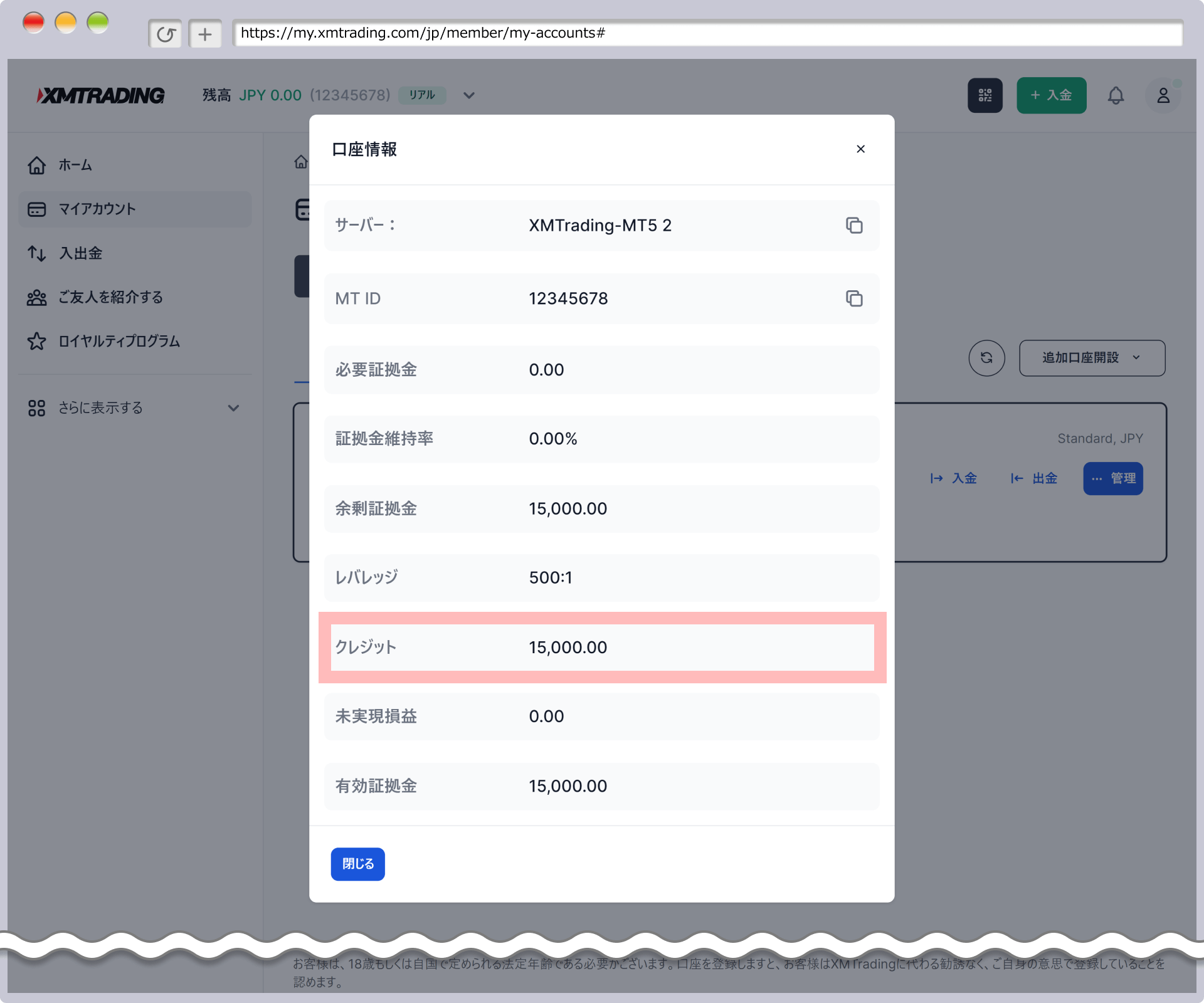Image resolution: width=1204 pixels, height=1003 pixels.
Task: Click the 余剰証拠金 label
Action: coord(376,508)
